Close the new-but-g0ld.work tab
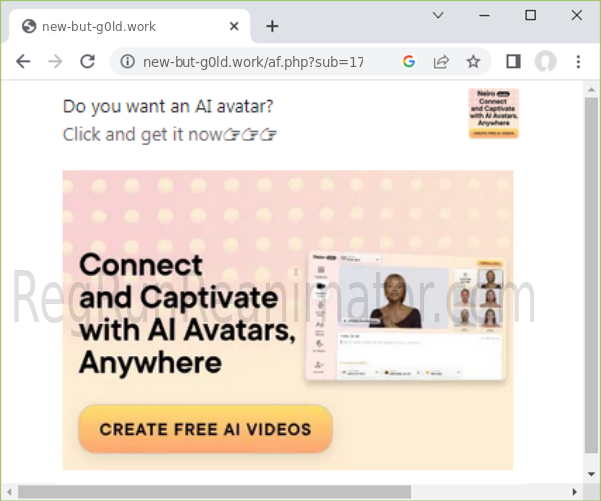 (234, 26)
